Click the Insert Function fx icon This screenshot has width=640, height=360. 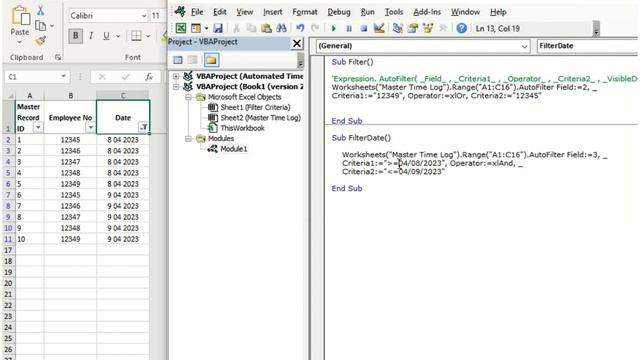pyautogui.click(x=149, y=77)
